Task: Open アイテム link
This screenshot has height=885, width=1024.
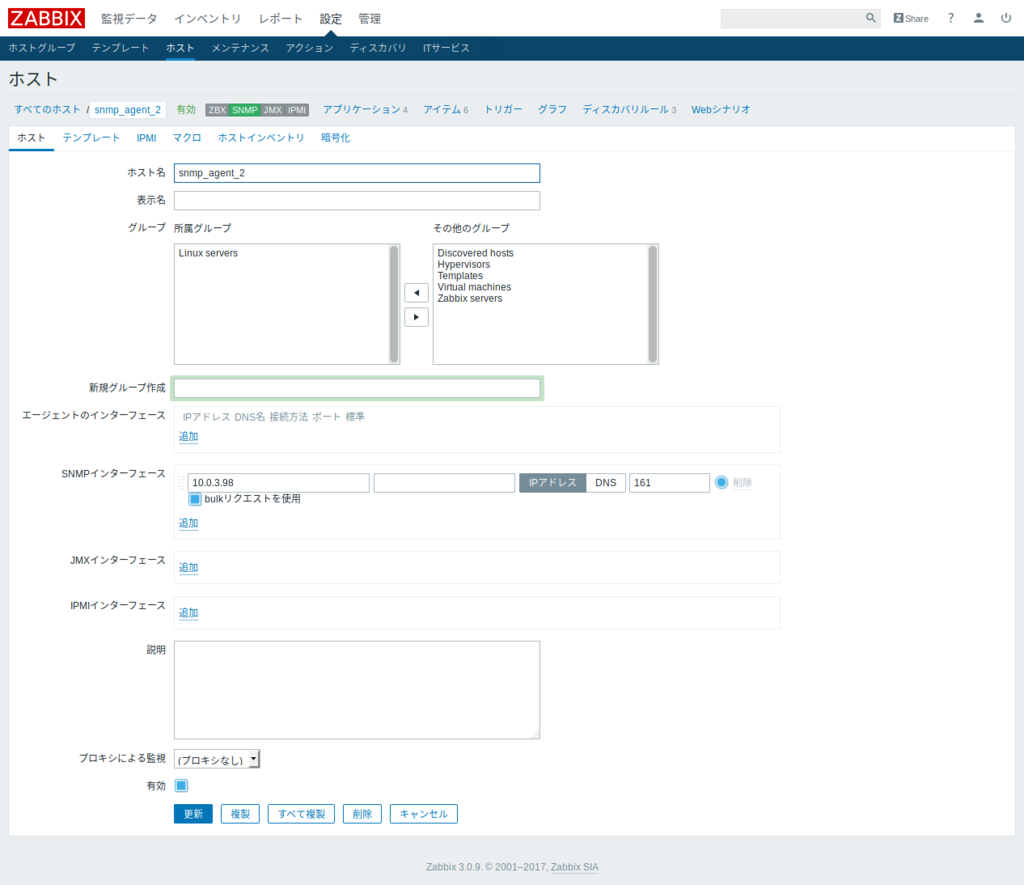Action: (x=442, y=110)
